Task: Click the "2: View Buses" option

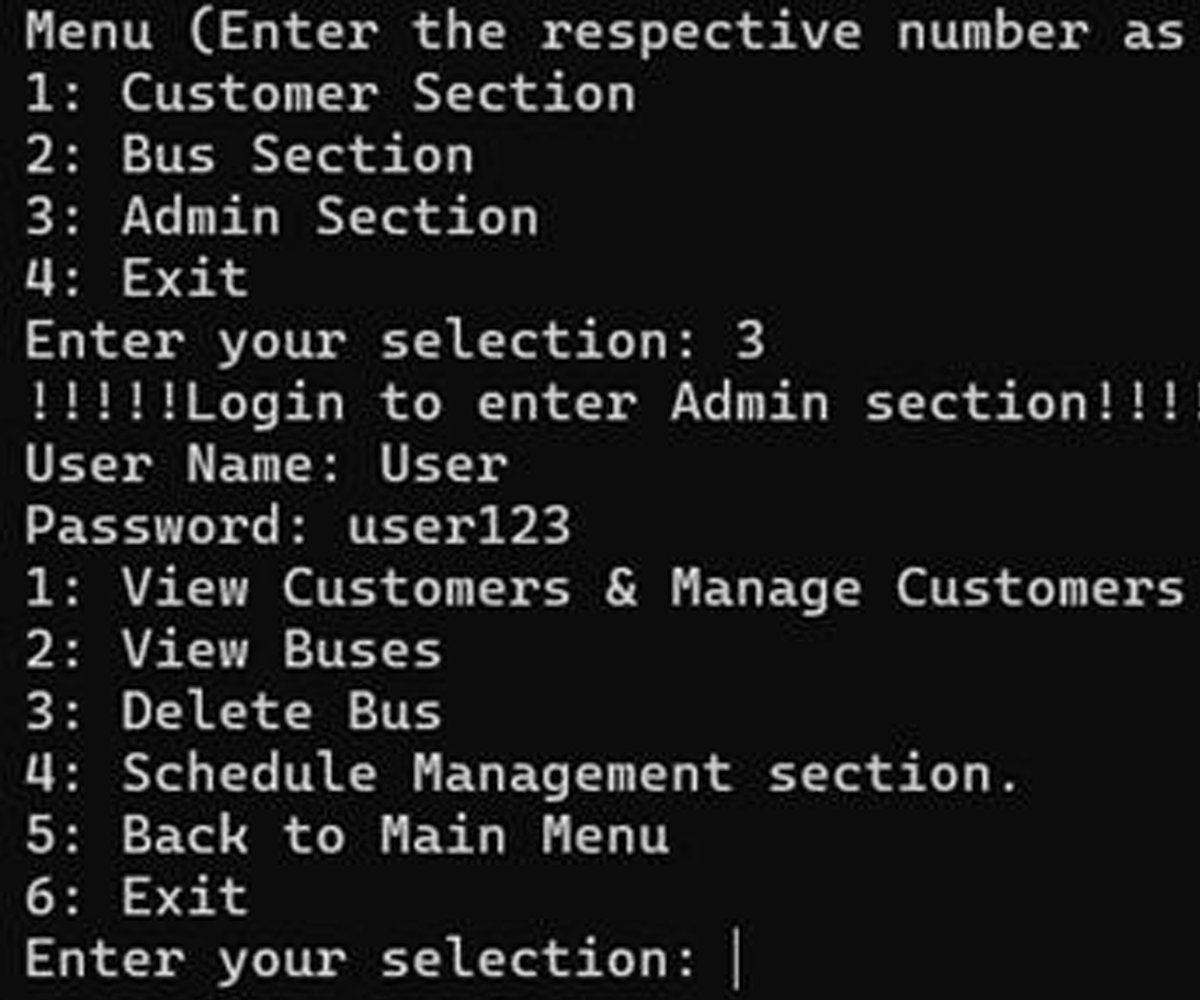Action: pyautogui.click(x=232, y=650)
